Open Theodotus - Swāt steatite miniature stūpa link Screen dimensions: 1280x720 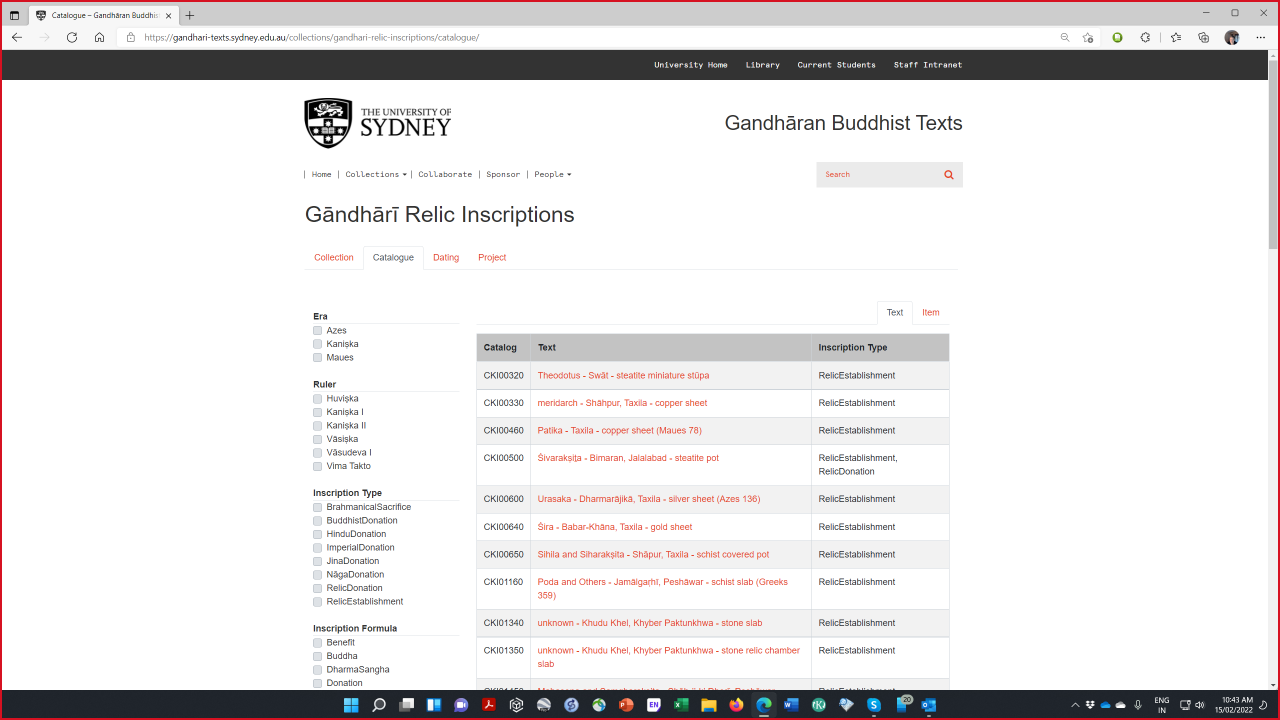click(623, 376)
